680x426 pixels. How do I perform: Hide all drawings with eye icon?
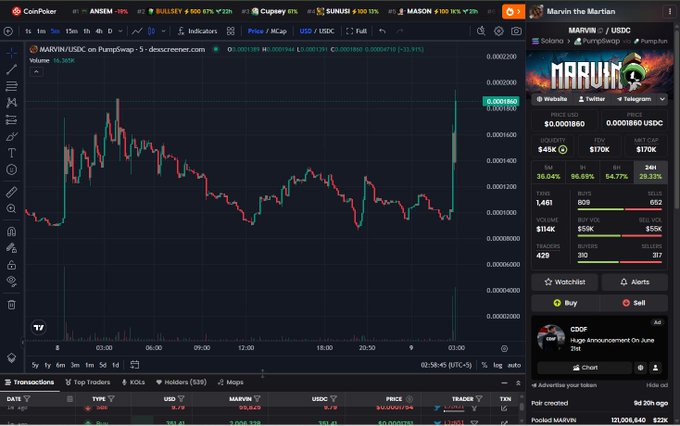[x=11, y=282]
